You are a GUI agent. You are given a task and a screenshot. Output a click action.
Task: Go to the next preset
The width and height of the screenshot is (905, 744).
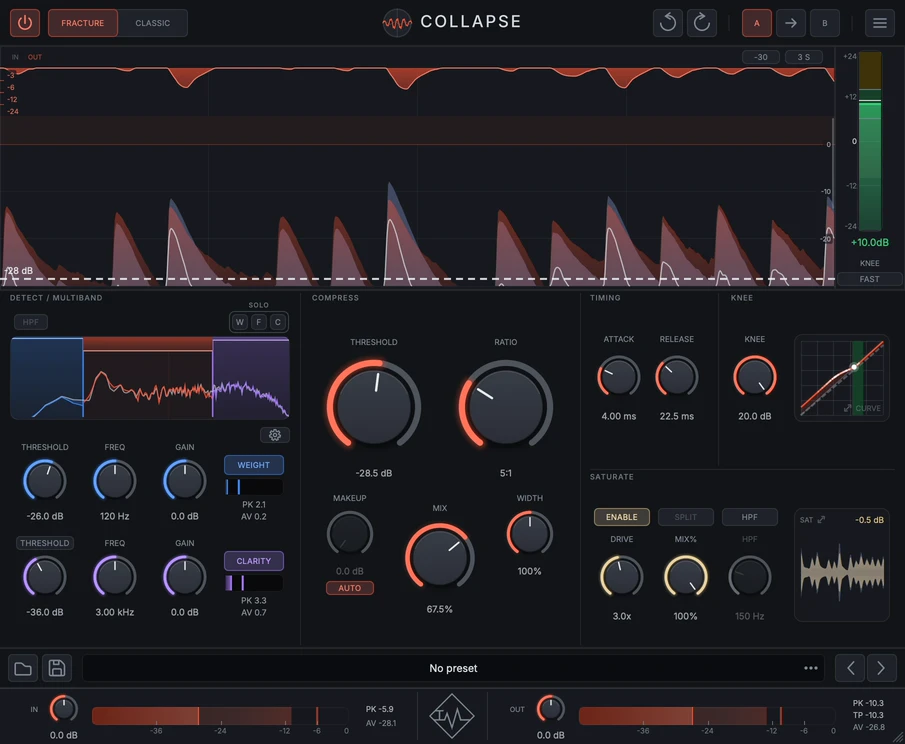click(x=881, y=668)
